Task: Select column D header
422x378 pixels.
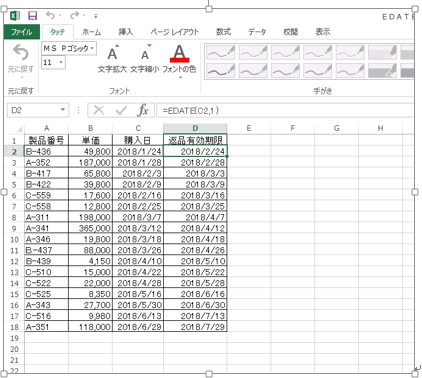Action: 195,128
